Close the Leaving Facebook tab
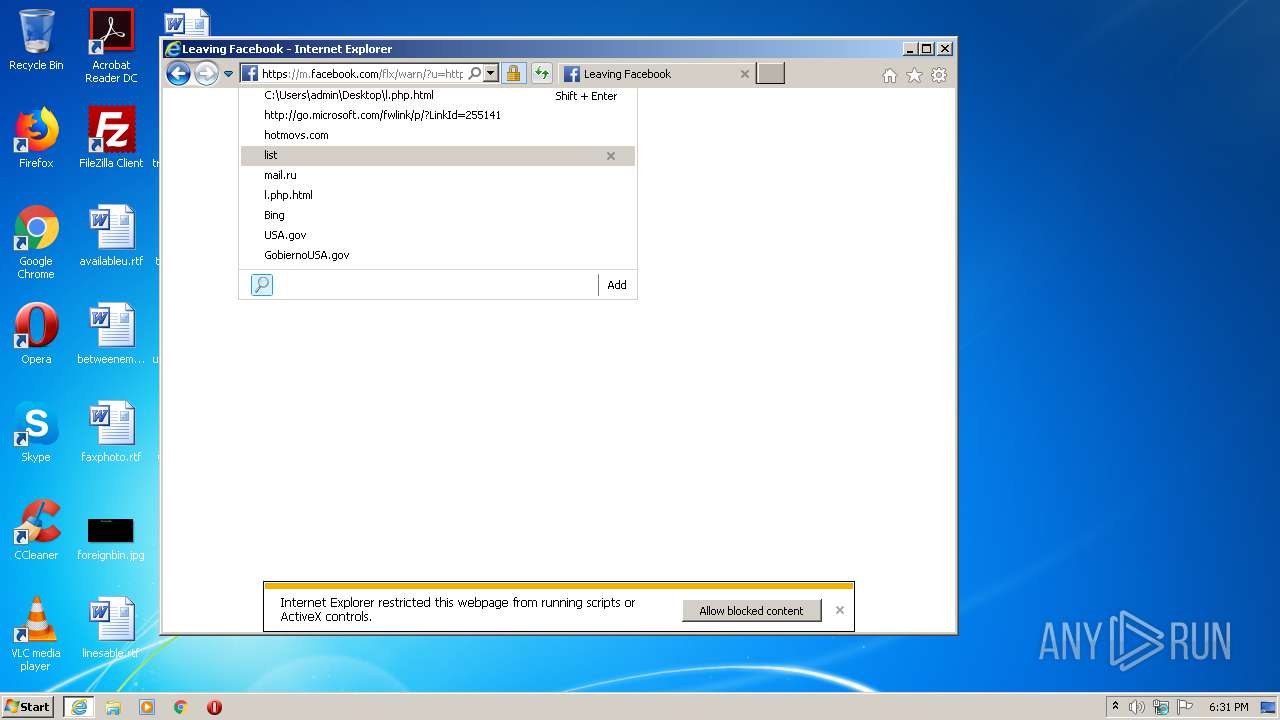The width and height of the screenshot is (1280, 720). pyautogui.click(x=744, y=74)
